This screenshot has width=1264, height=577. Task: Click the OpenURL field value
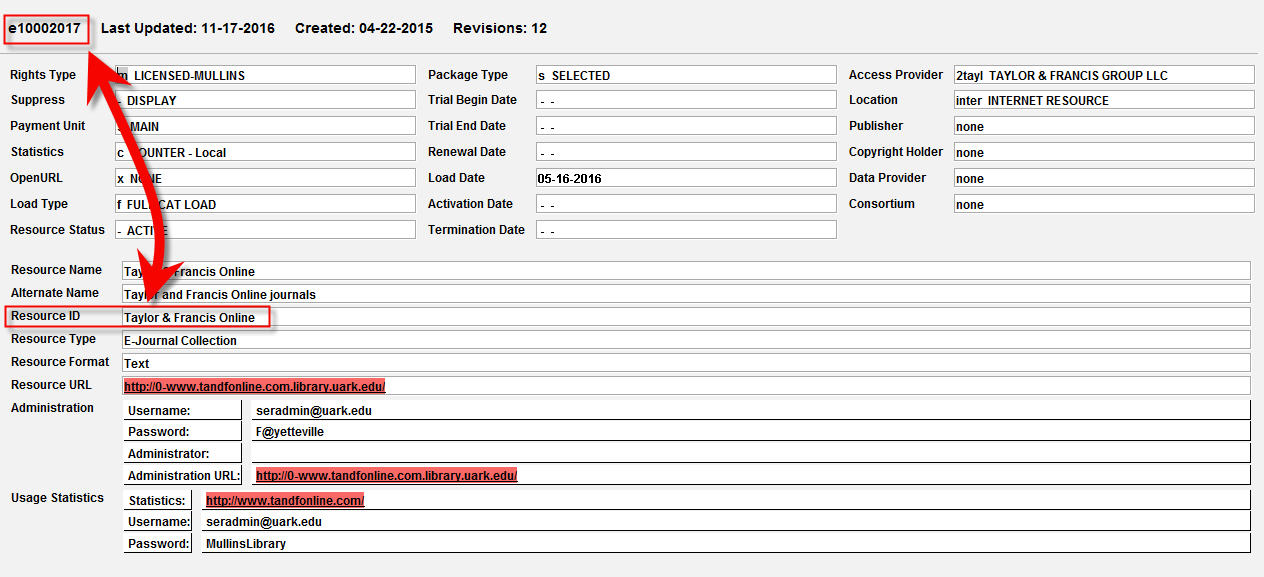265,178
